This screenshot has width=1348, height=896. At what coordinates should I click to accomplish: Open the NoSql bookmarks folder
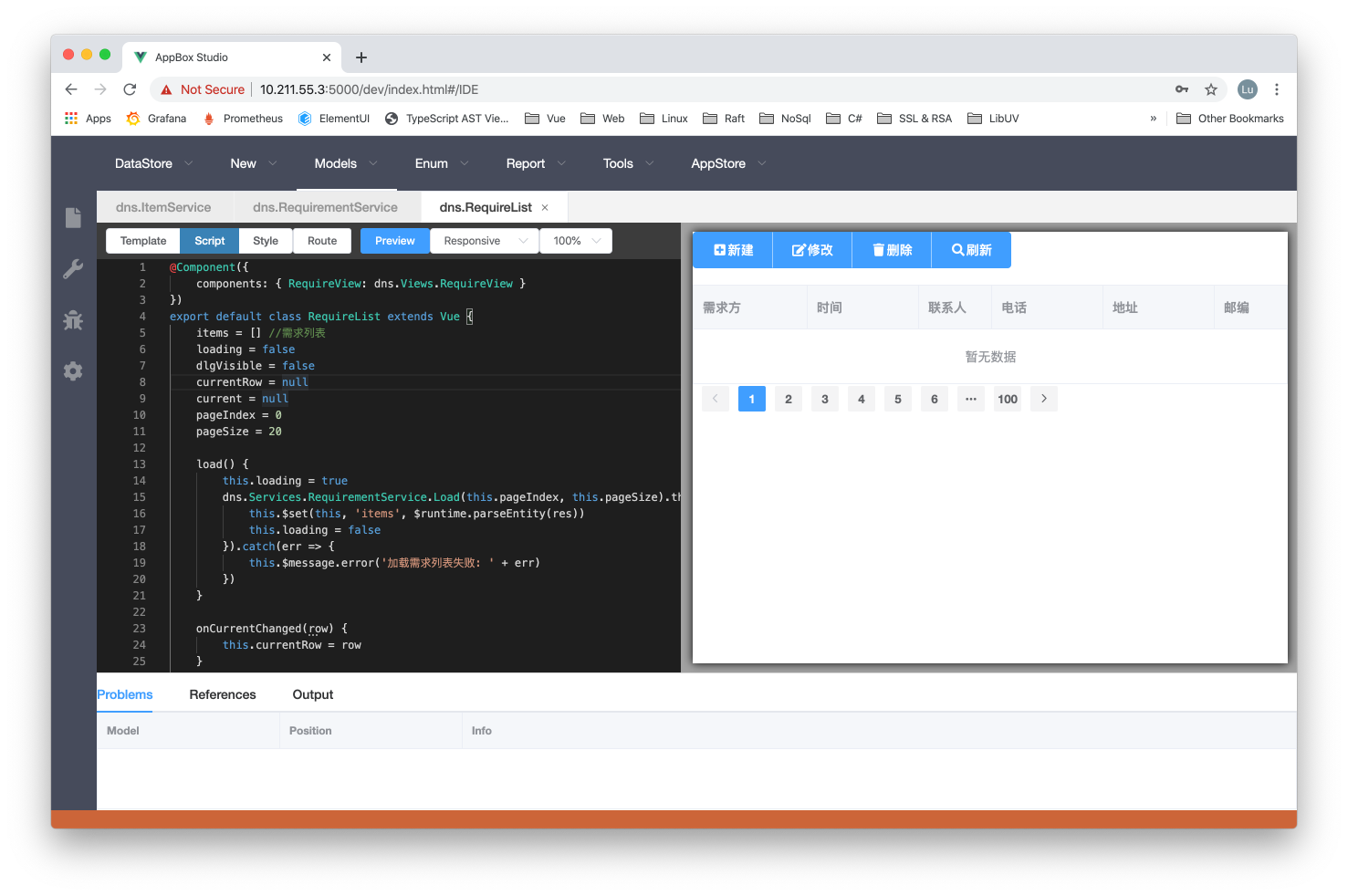coord(785,119)
